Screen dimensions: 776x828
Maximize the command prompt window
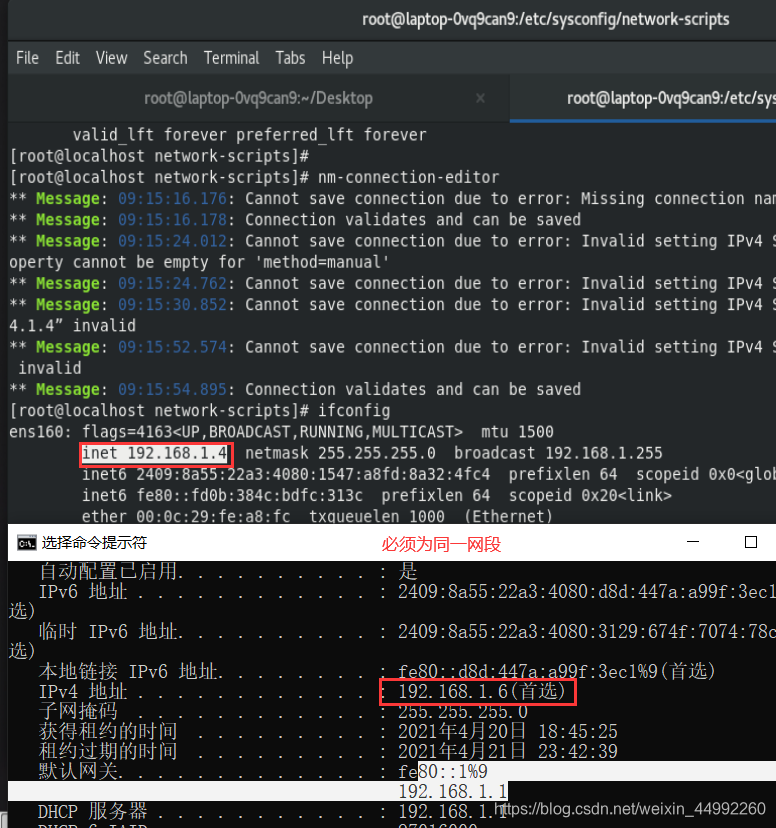click(751, 542)
